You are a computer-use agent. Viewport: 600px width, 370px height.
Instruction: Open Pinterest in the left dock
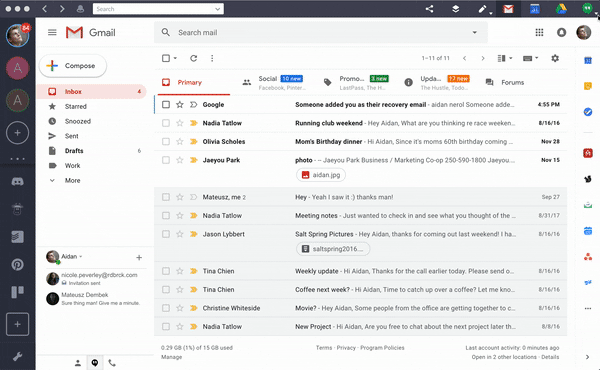tap(17, 264)
